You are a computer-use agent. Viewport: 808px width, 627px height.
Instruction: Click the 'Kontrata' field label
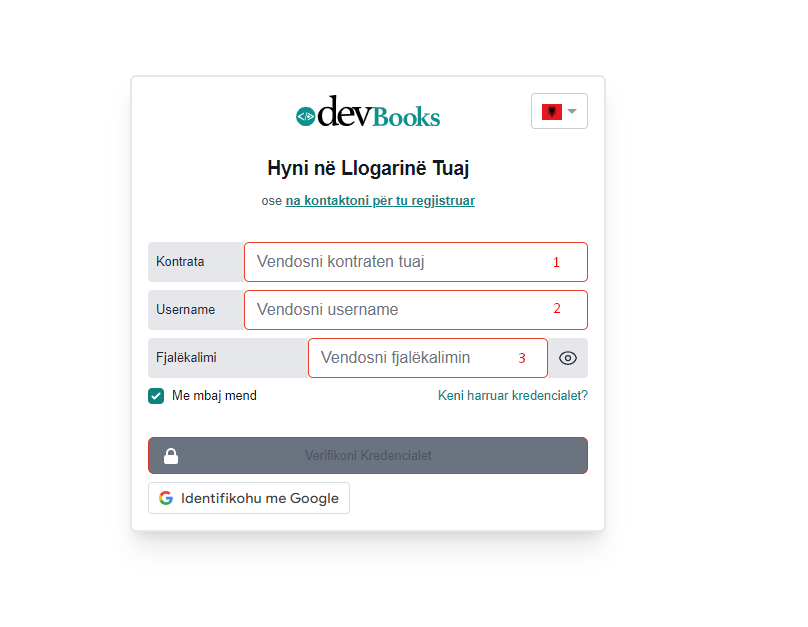180,262
